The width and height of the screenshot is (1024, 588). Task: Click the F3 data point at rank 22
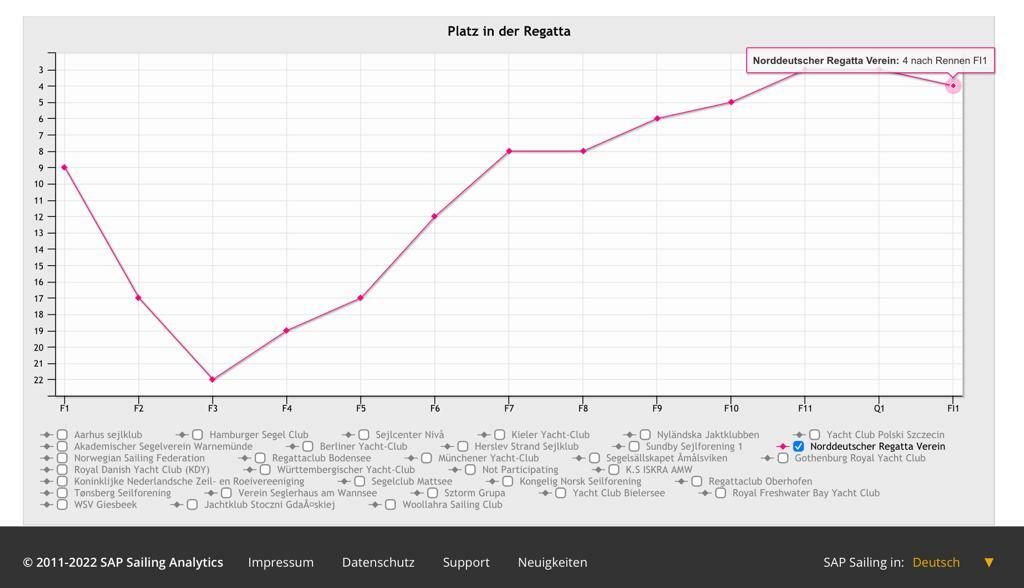pos(212,380)
